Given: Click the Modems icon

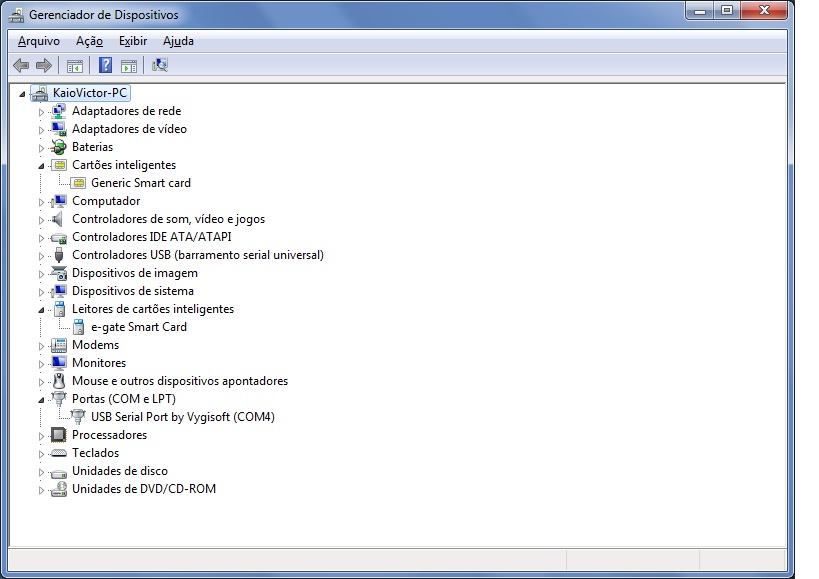Looking at the screenshot, I should coord(58,345).
